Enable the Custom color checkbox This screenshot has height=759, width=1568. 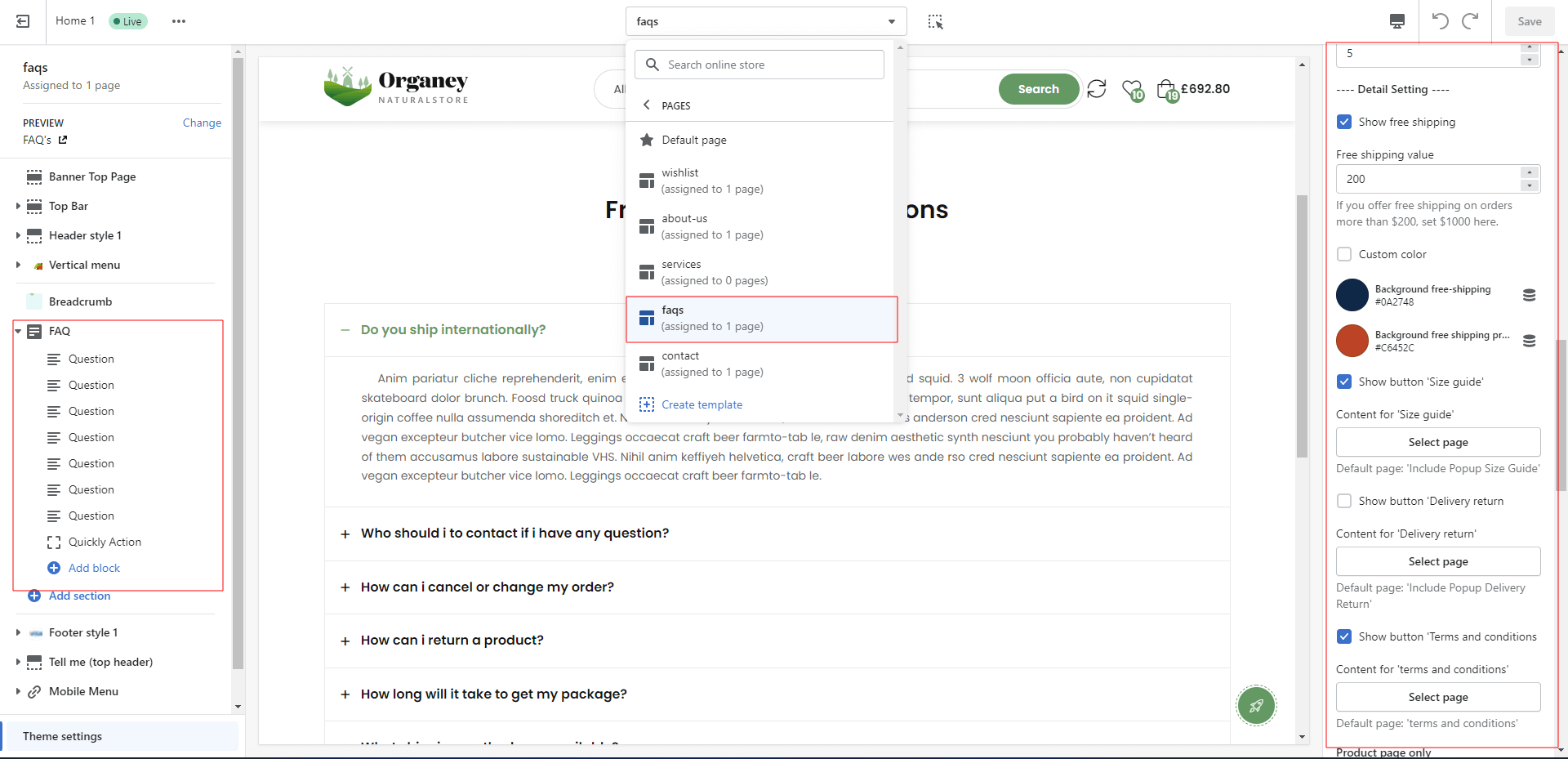(1344, 254)
